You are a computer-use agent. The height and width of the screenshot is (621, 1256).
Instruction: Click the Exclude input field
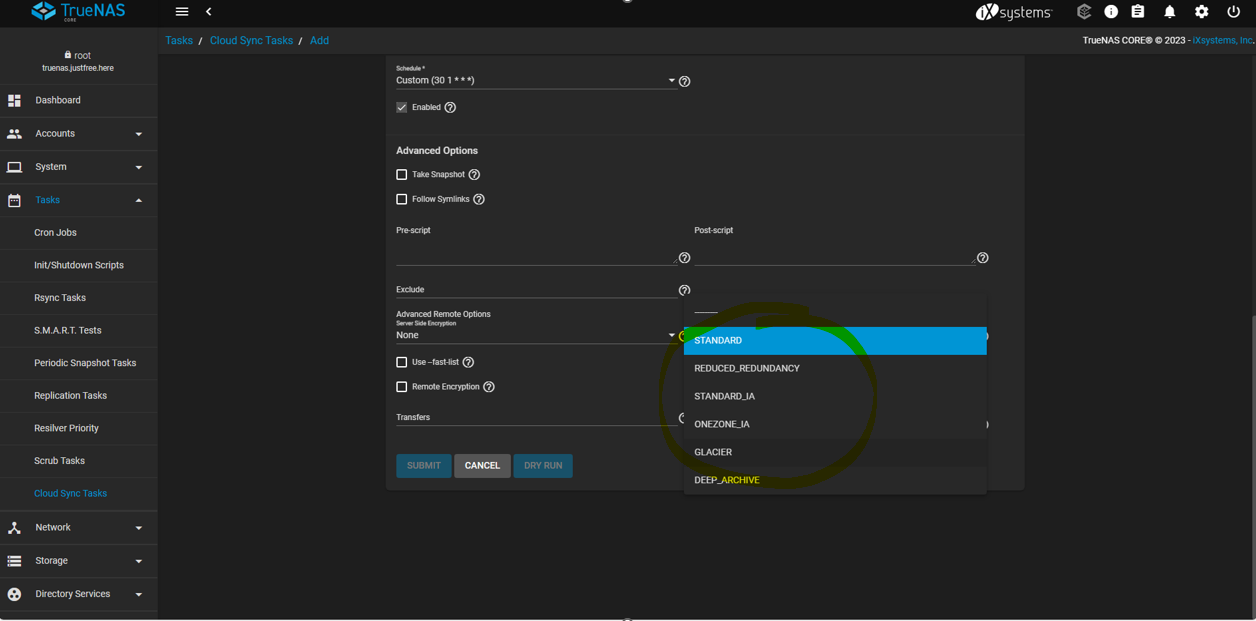coord(535,290)
